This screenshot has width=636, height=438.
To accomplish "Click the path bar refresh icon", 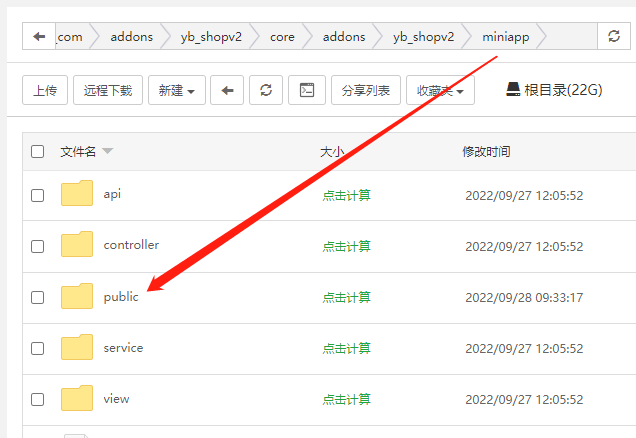I will click(614, 36).
